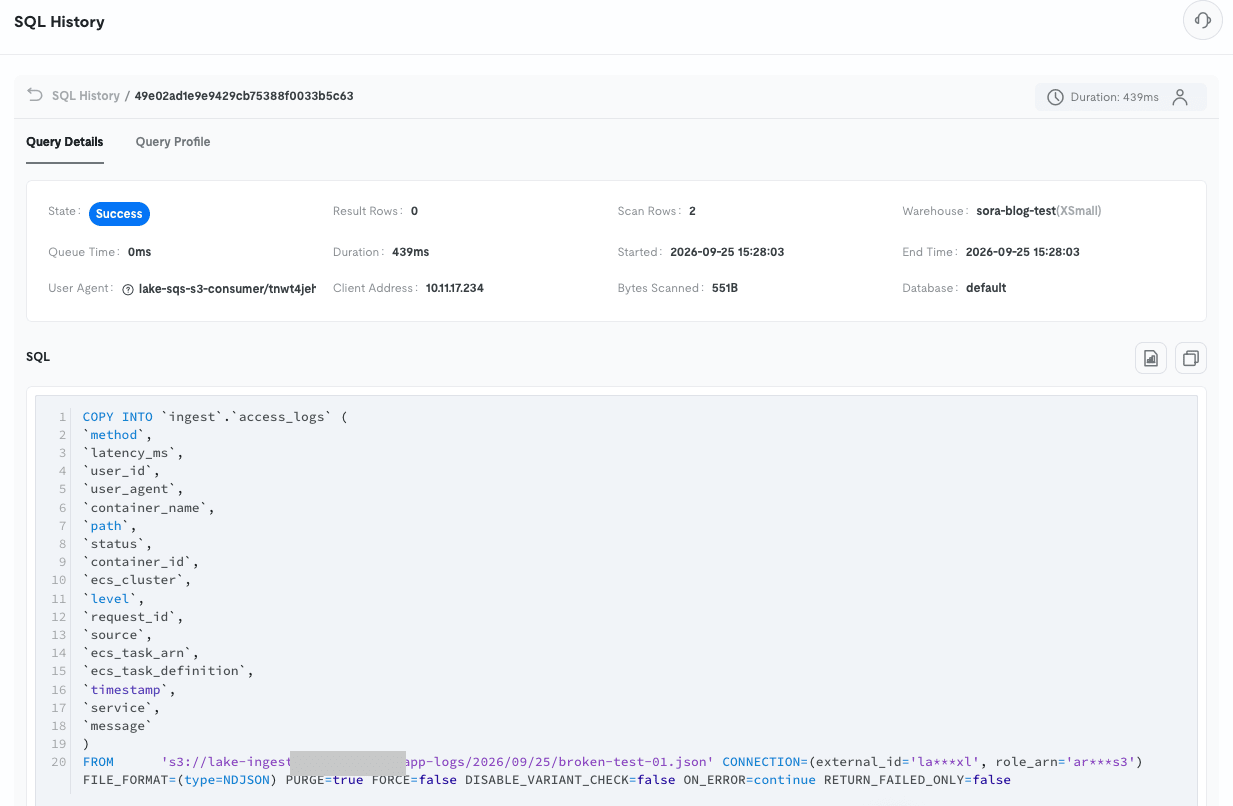Open the SQL chart report icon
1233x806 pixels.
(x=1151, y=358)
